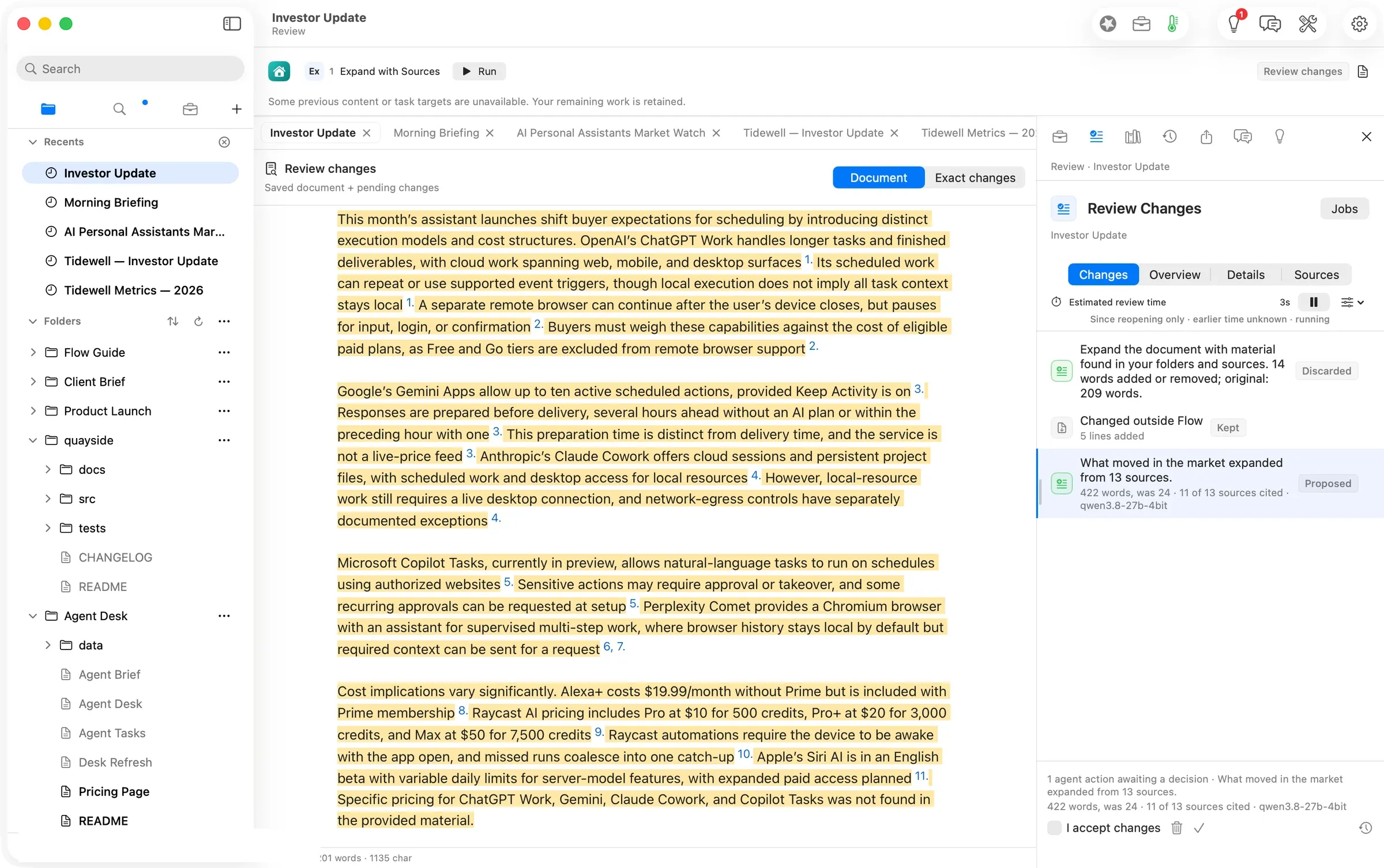
Task: Switch to the Morning Briefing tab
Action: pos(436,133)
